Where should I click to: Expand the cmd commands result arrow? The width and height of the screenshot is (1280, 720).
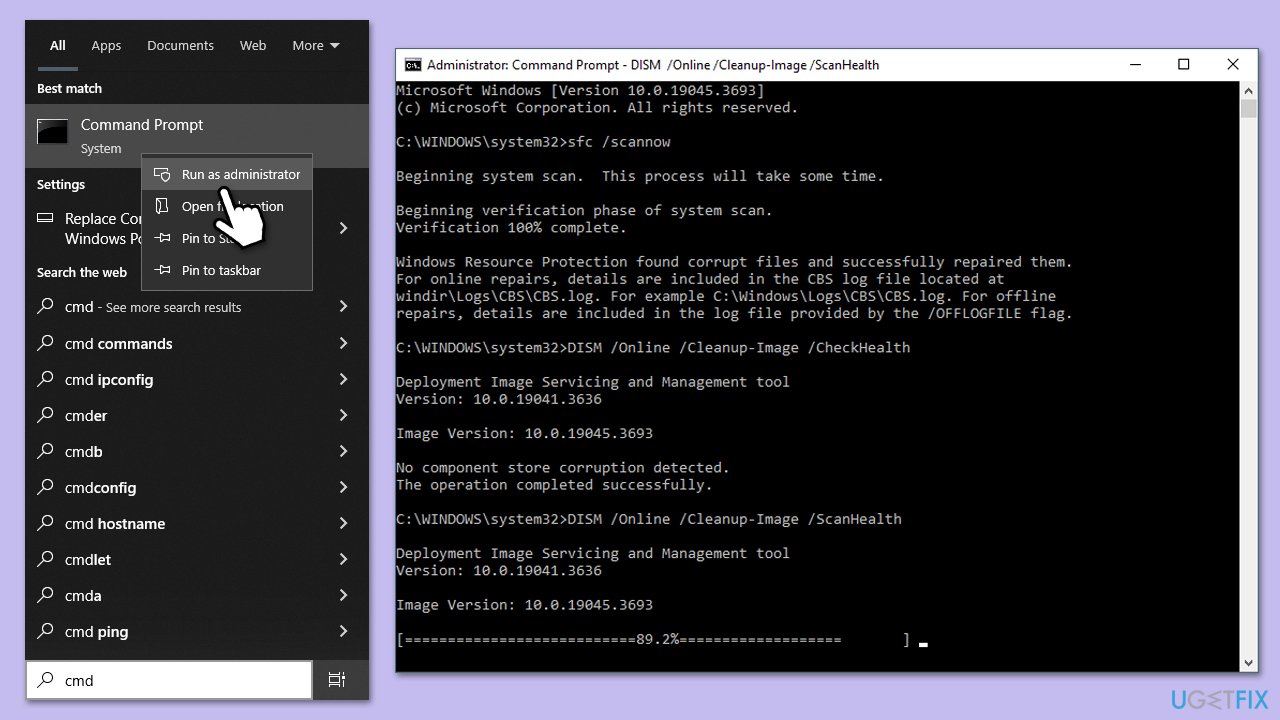[x=343, y=344]
